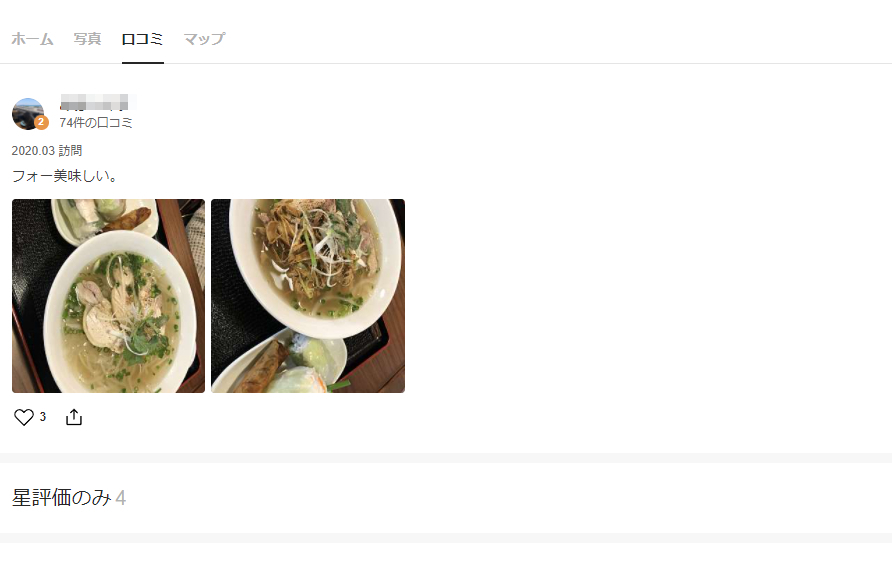Click the like count number 3

pos(43,416)
